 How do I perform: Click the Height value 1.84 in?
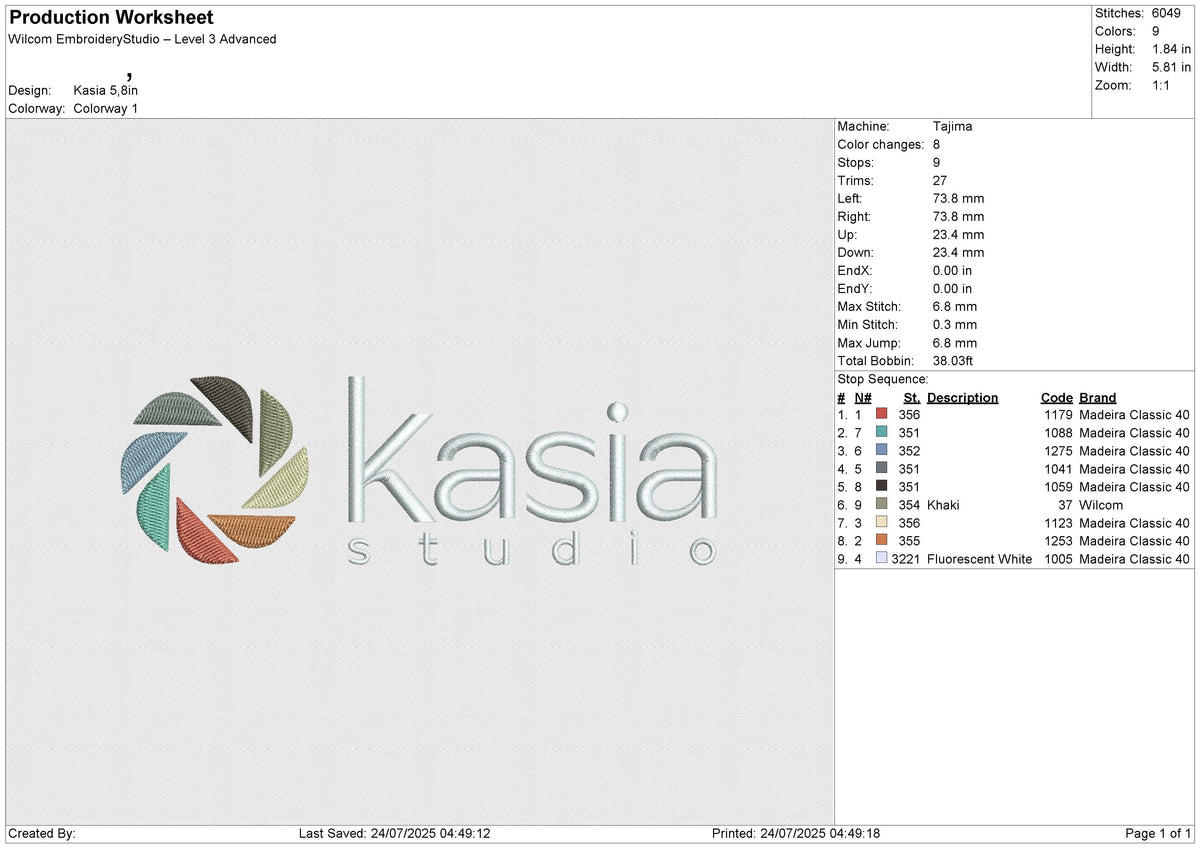point(1171,49)
